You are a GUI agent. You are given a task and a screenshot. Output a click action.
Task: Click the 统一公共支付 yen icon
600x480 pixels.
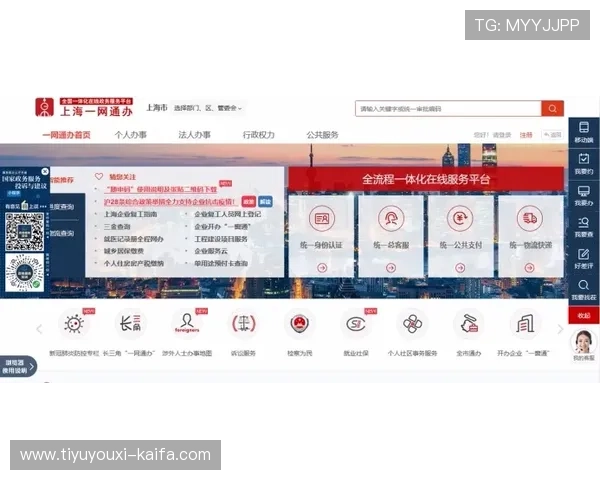pyautogui.click(x=460, y=219)
